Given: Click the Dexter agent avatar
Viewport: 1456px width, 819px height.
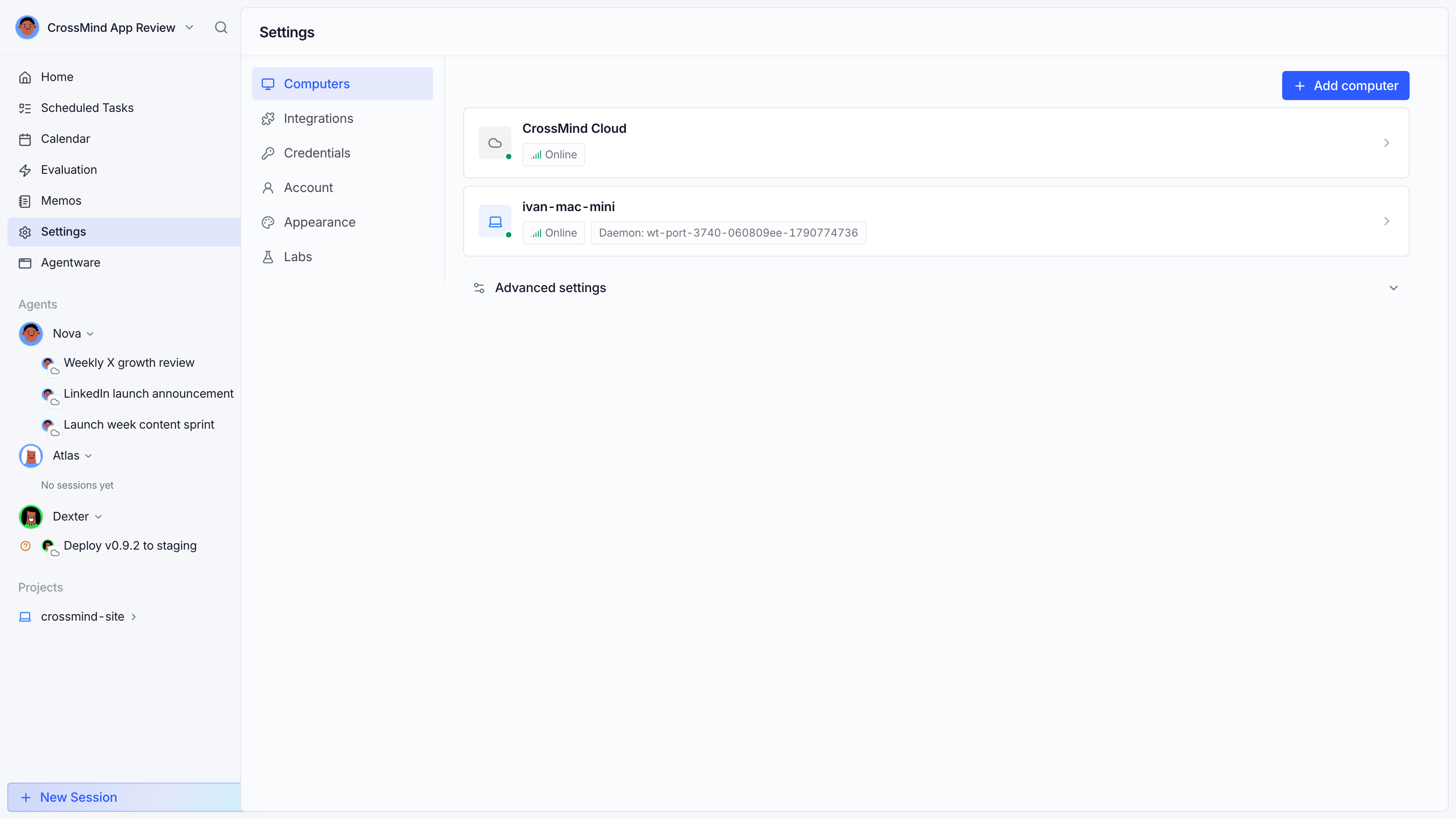Looking at the screenshot, I should click(31, 516).
